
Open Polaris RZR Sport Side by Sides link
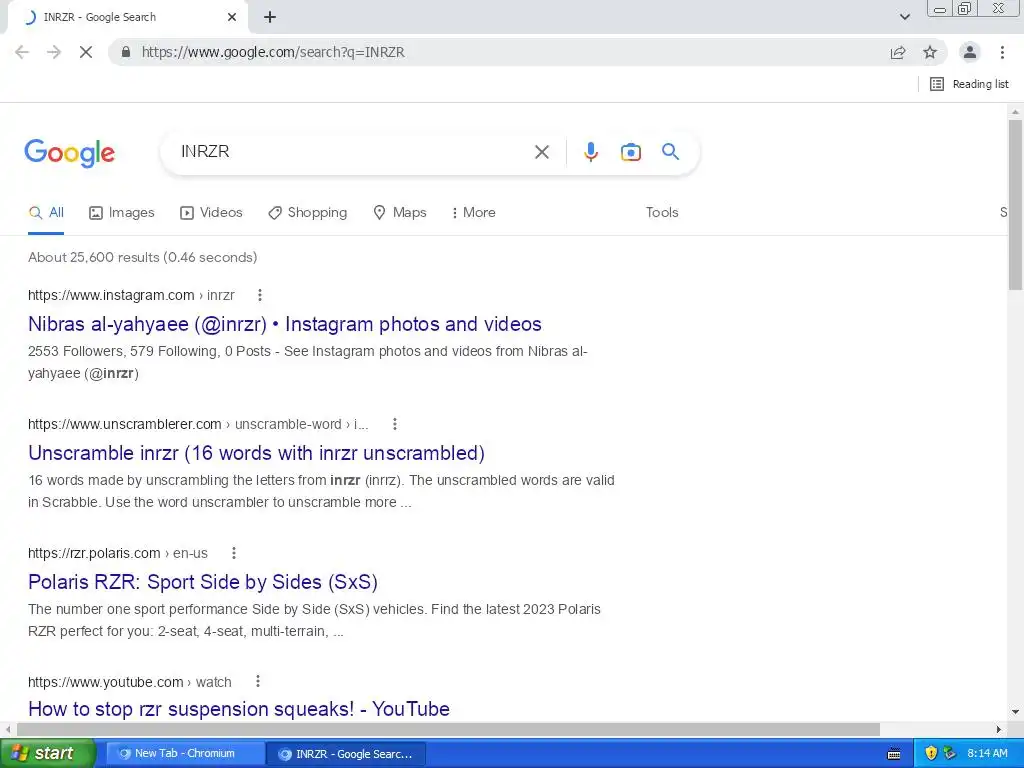pos(203,582)
